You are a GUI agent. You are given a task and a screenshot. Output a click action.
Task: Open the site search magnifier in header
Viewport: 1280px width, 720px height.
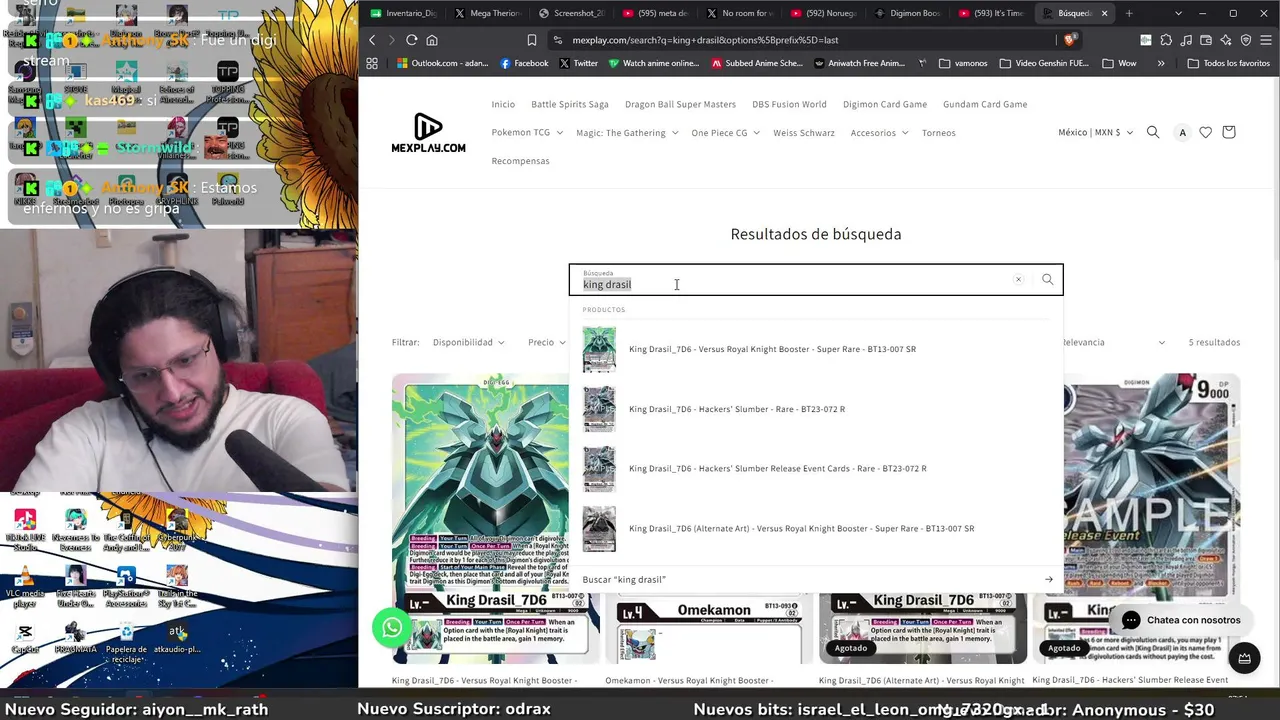pos(1153,132)
